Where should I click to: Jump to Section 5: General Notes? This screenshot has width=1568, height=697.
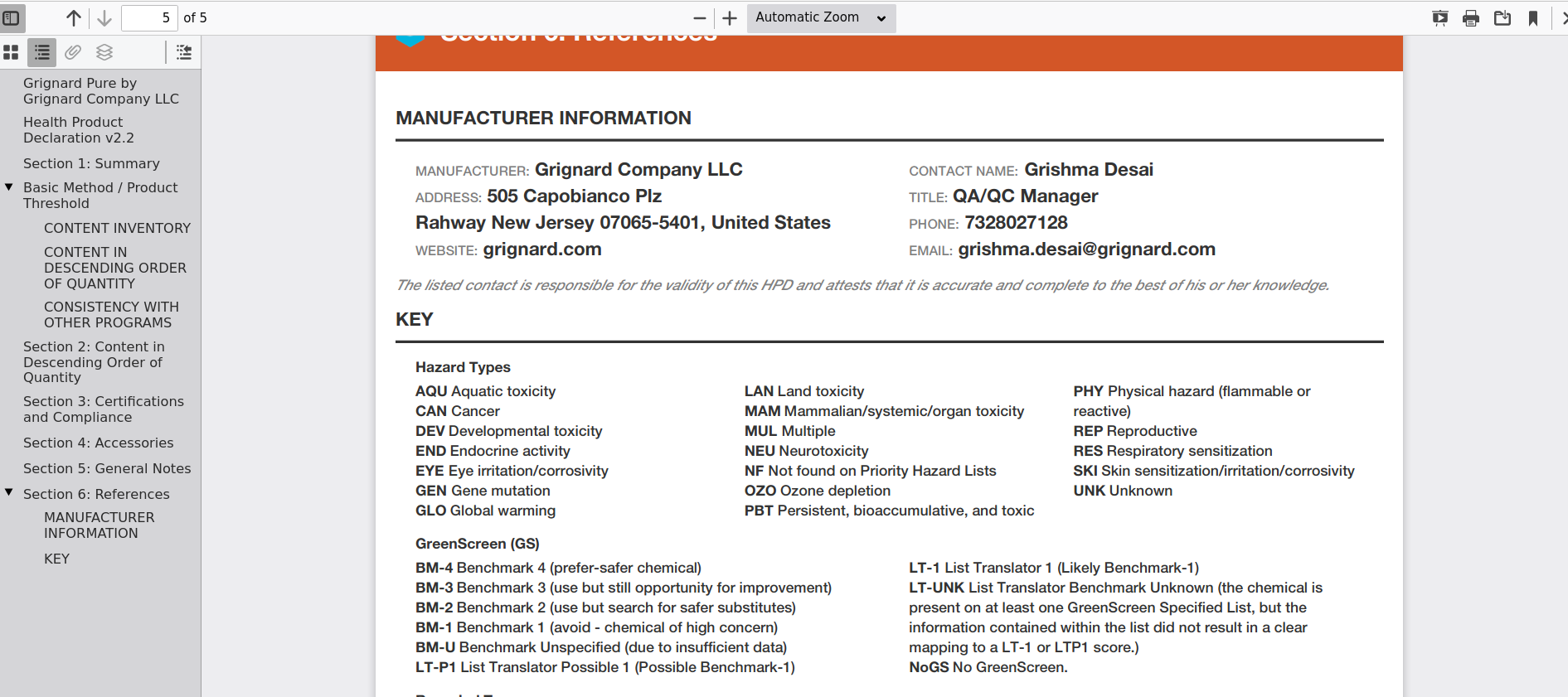point(107,469)
